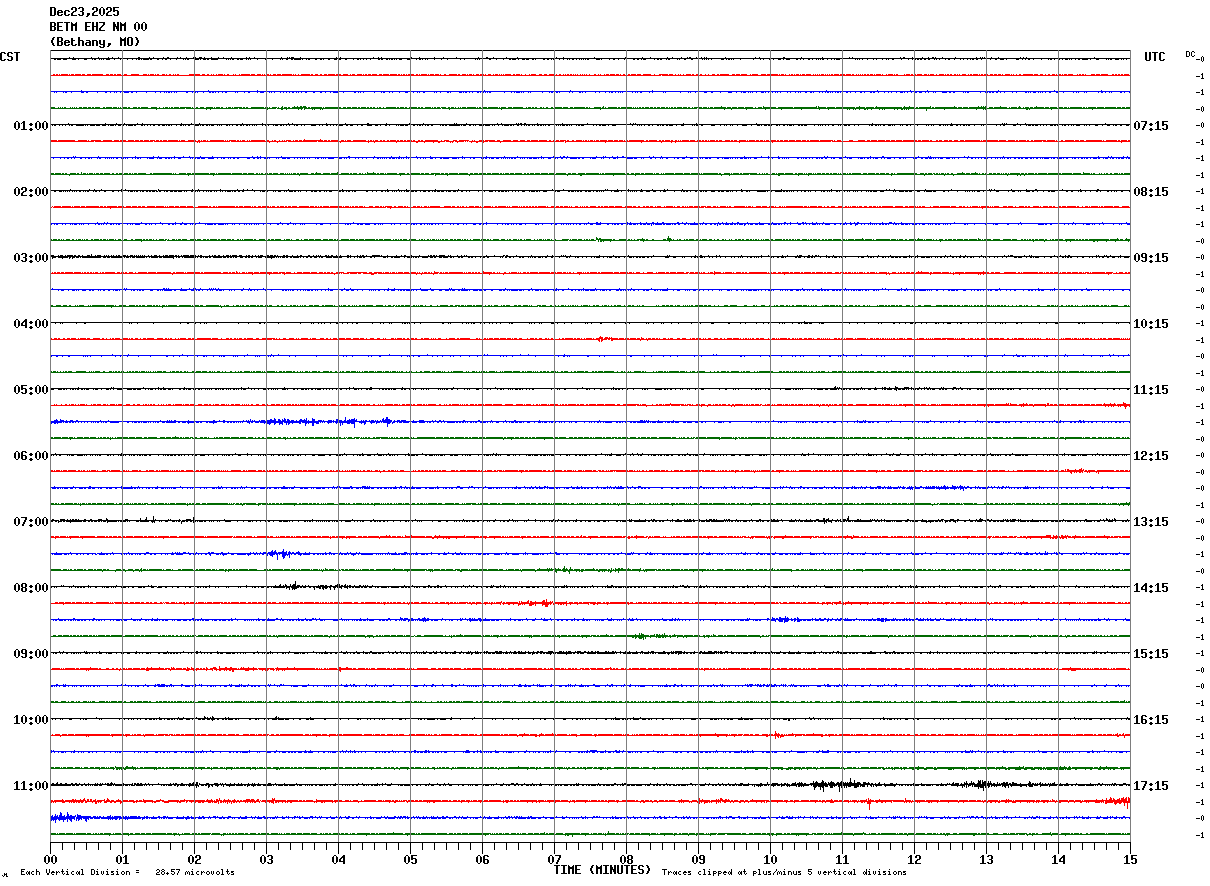Pick minute 08 on the time axis
The image size is (1210, 886).
tap(626, 859)
